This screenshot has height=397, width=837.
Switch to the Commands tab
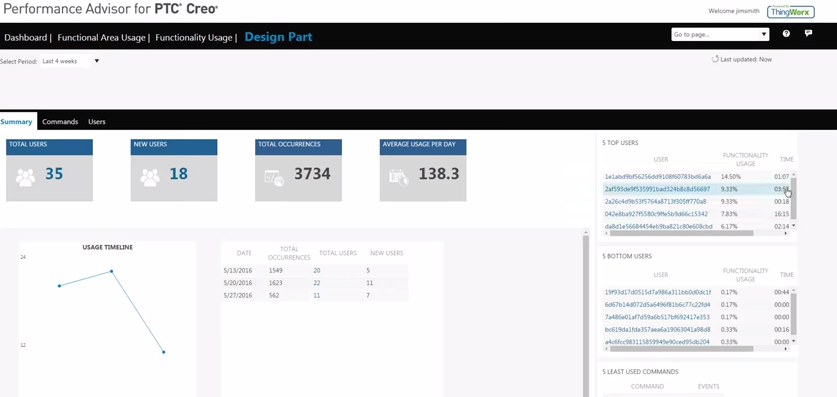click(60, 122)
